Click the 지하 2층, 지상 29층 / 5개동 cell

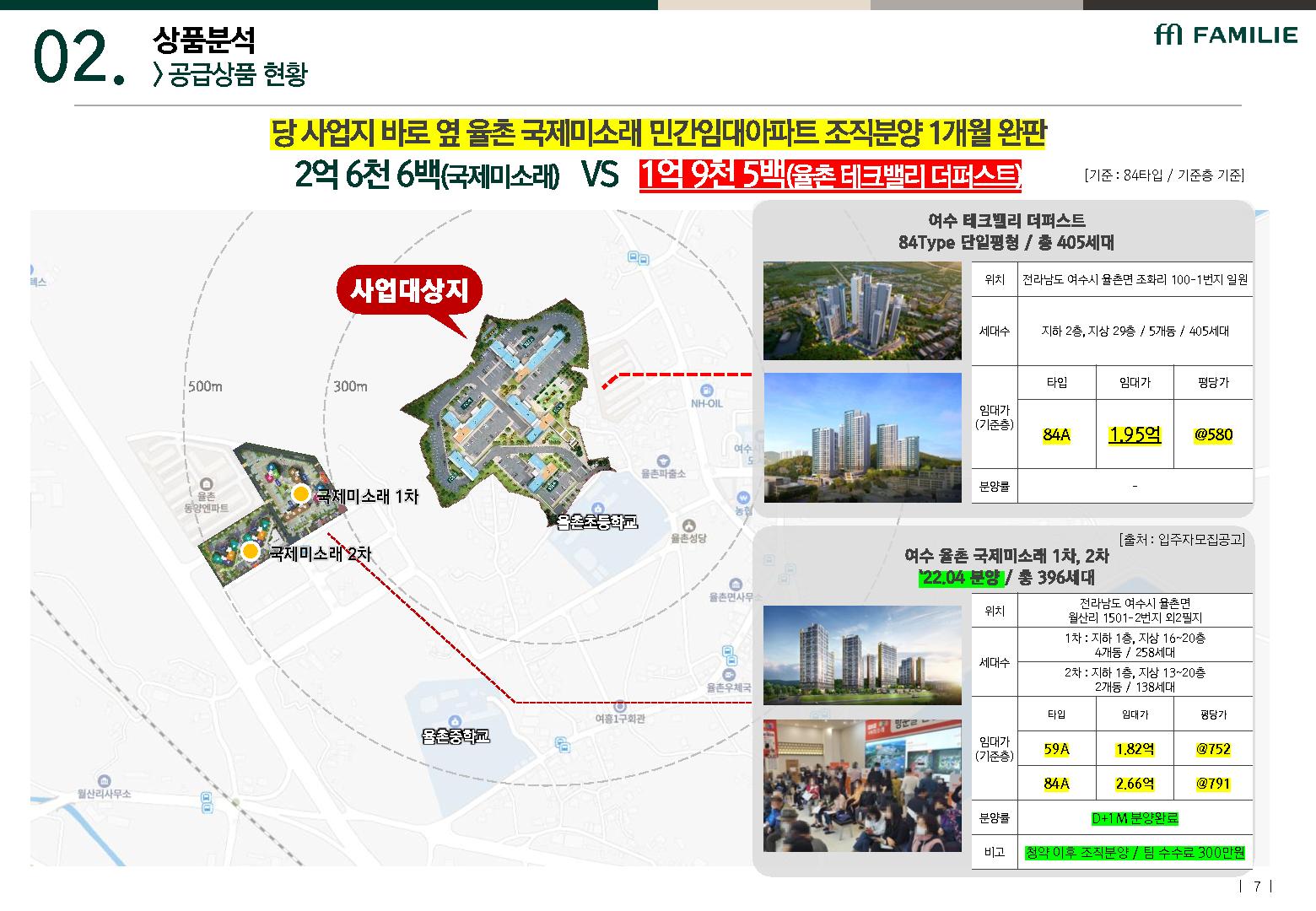click(1135, 331)
